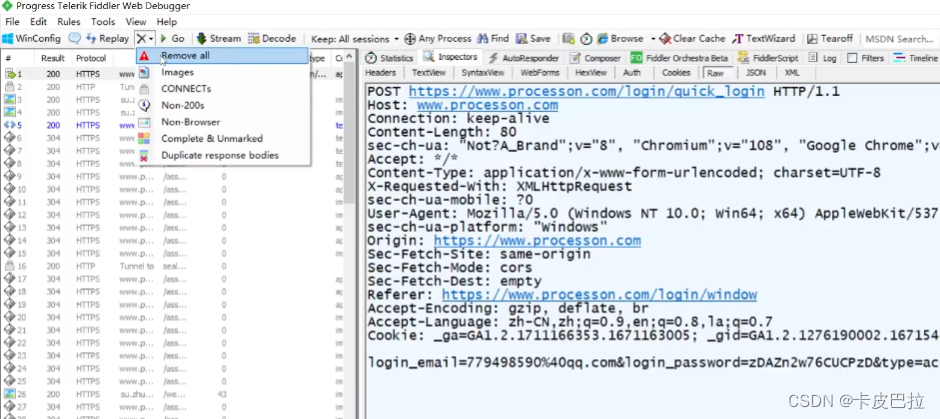940x419 pixels.
Task: Click Clear Cache in toolbar
Action: pos(692,38)
